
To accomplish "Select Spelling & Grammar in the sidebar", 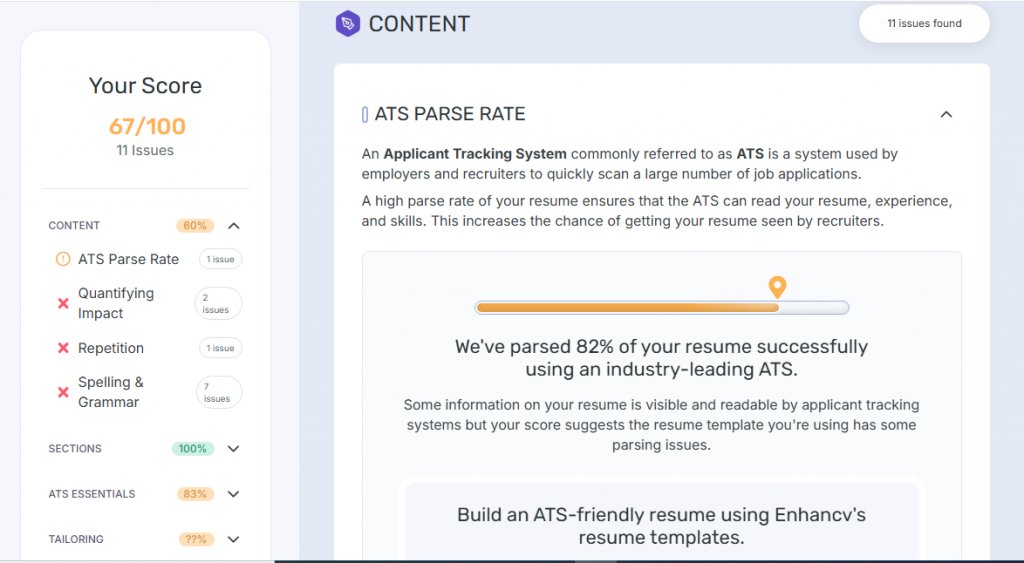I will 110,392.
